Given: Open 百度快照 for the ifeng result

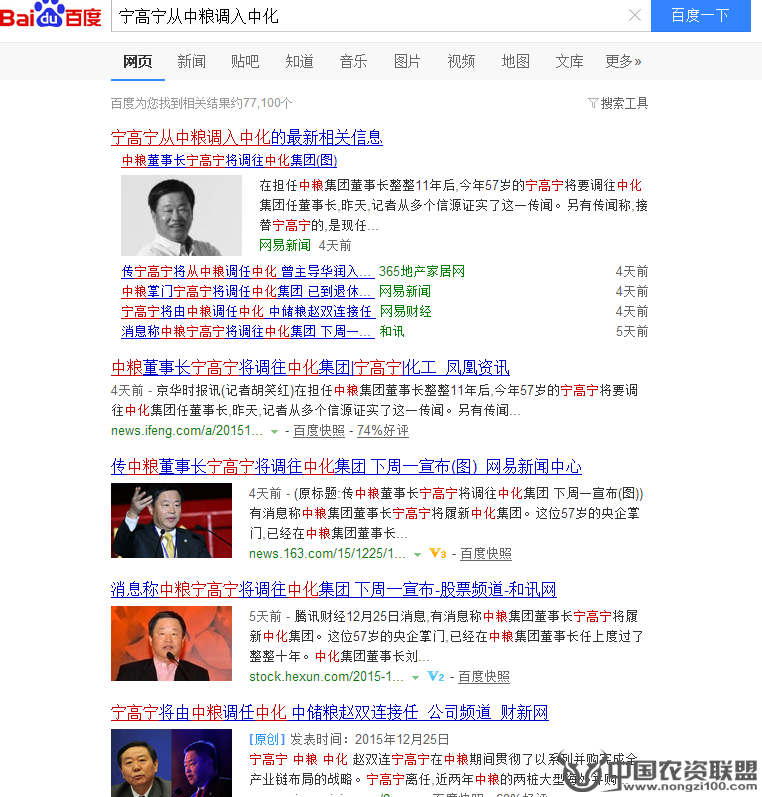Looking at the screenshot, I should click(x=319, y=431).
